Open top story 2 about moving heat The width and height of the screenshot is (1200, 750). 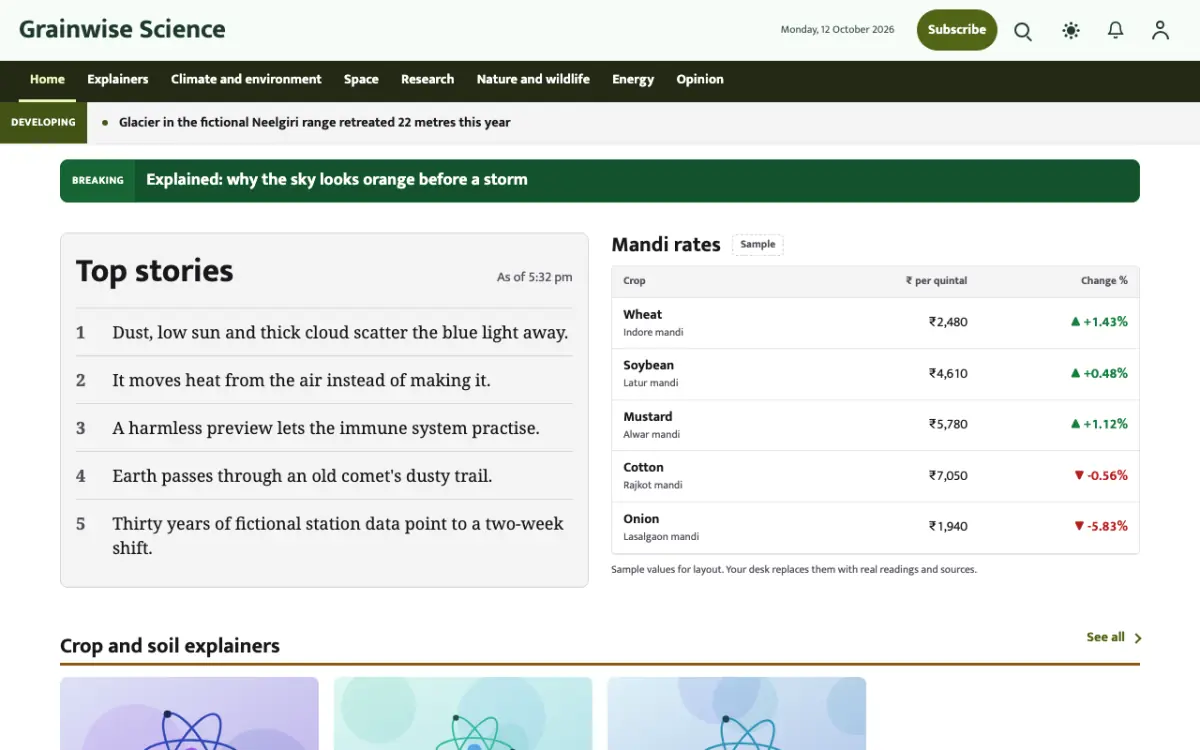click(x=301, y=381)
